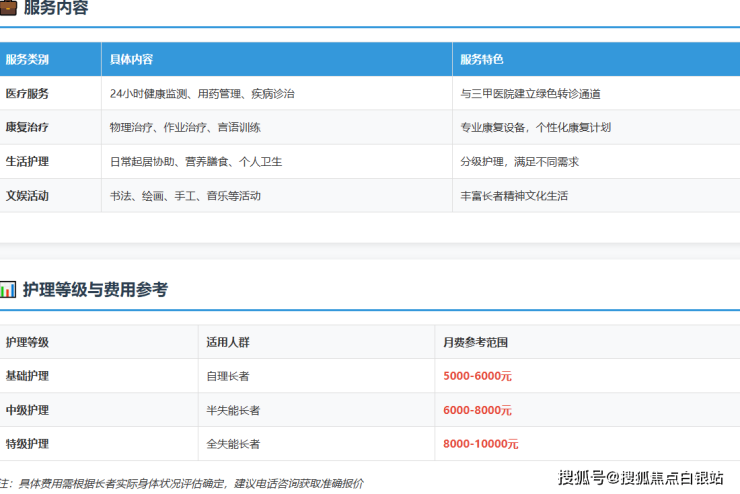Click the 5000-6000元 price text
Viewport: 740px width, 494px height.
coord(477,376)
